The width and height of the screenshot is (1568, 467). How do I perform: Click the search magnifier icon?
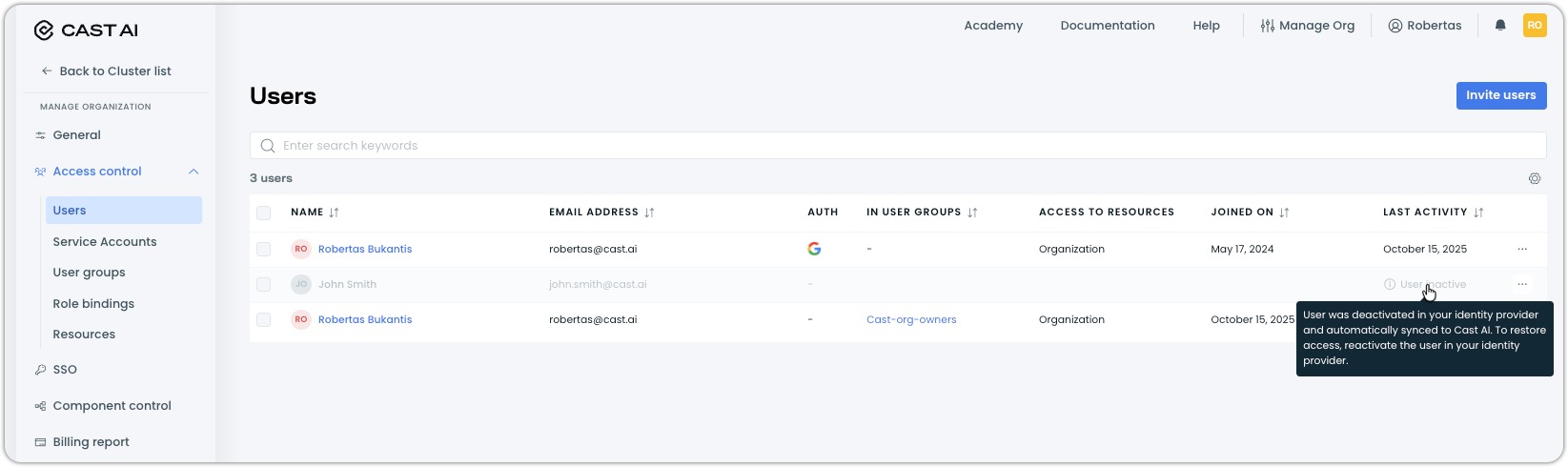[x=268, y=146]
